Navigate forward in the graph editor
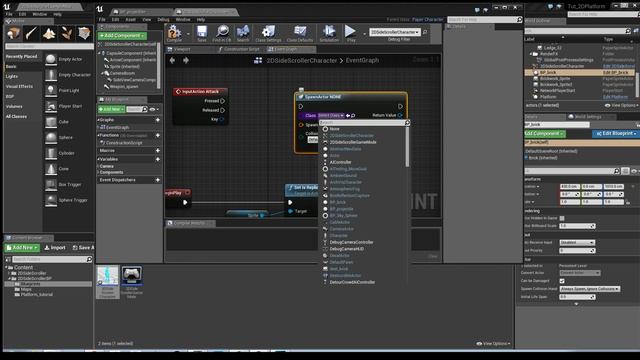The image size is (640, 360). [186, 60]
